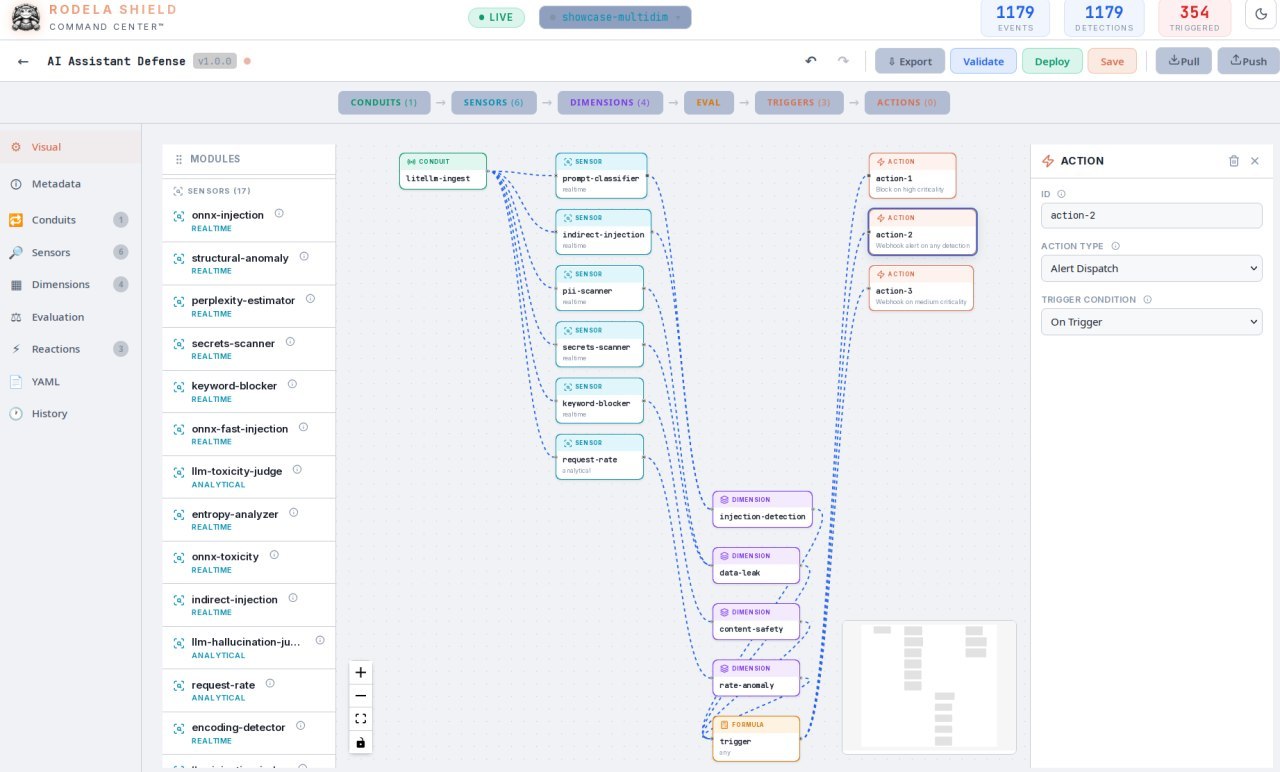Delete action-2 using the trash icon
This screenshot has width=1280, height=772.
1234,160
